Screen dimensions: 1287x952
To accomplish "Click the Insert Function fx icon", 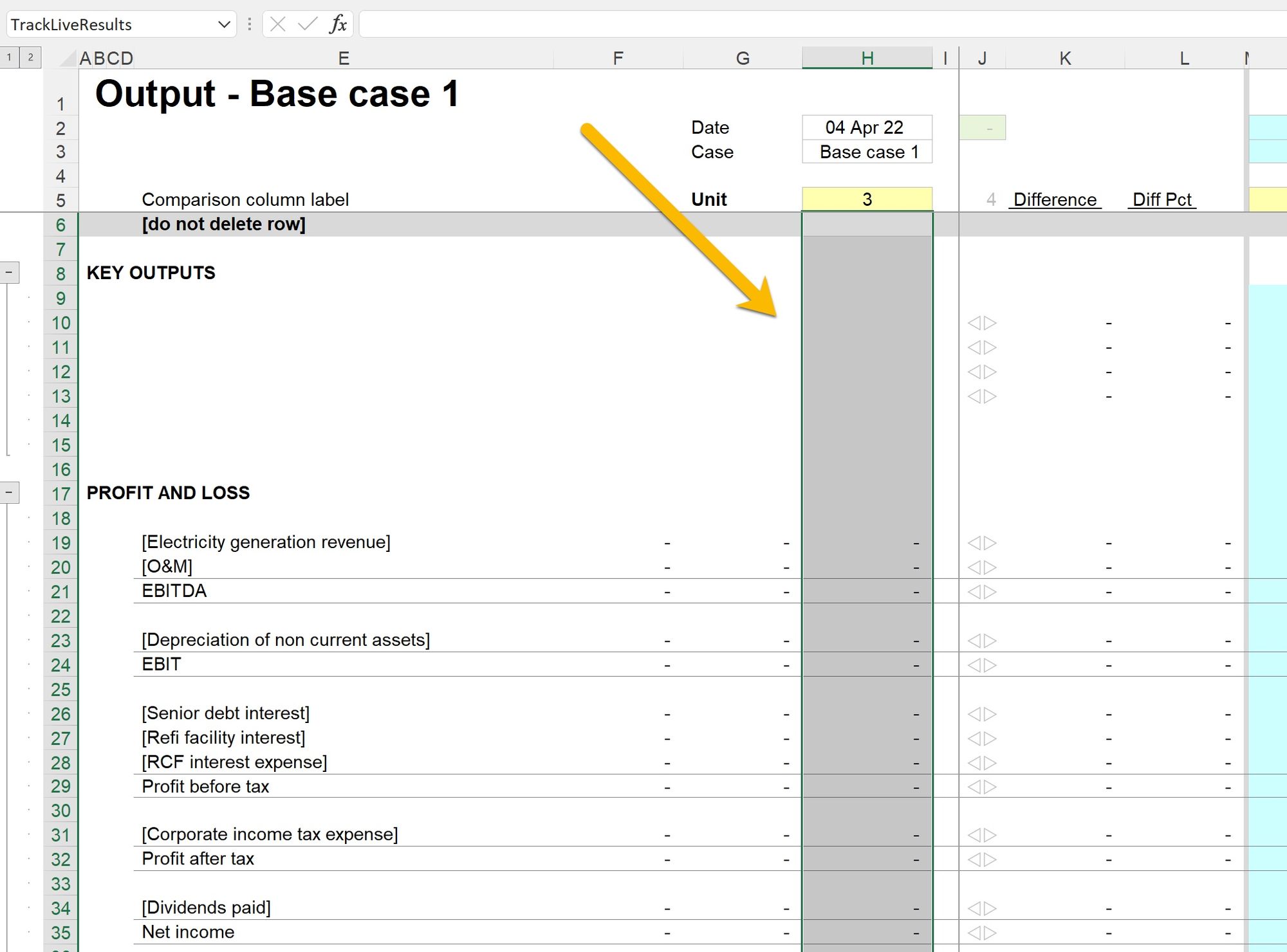I will 338,24.
